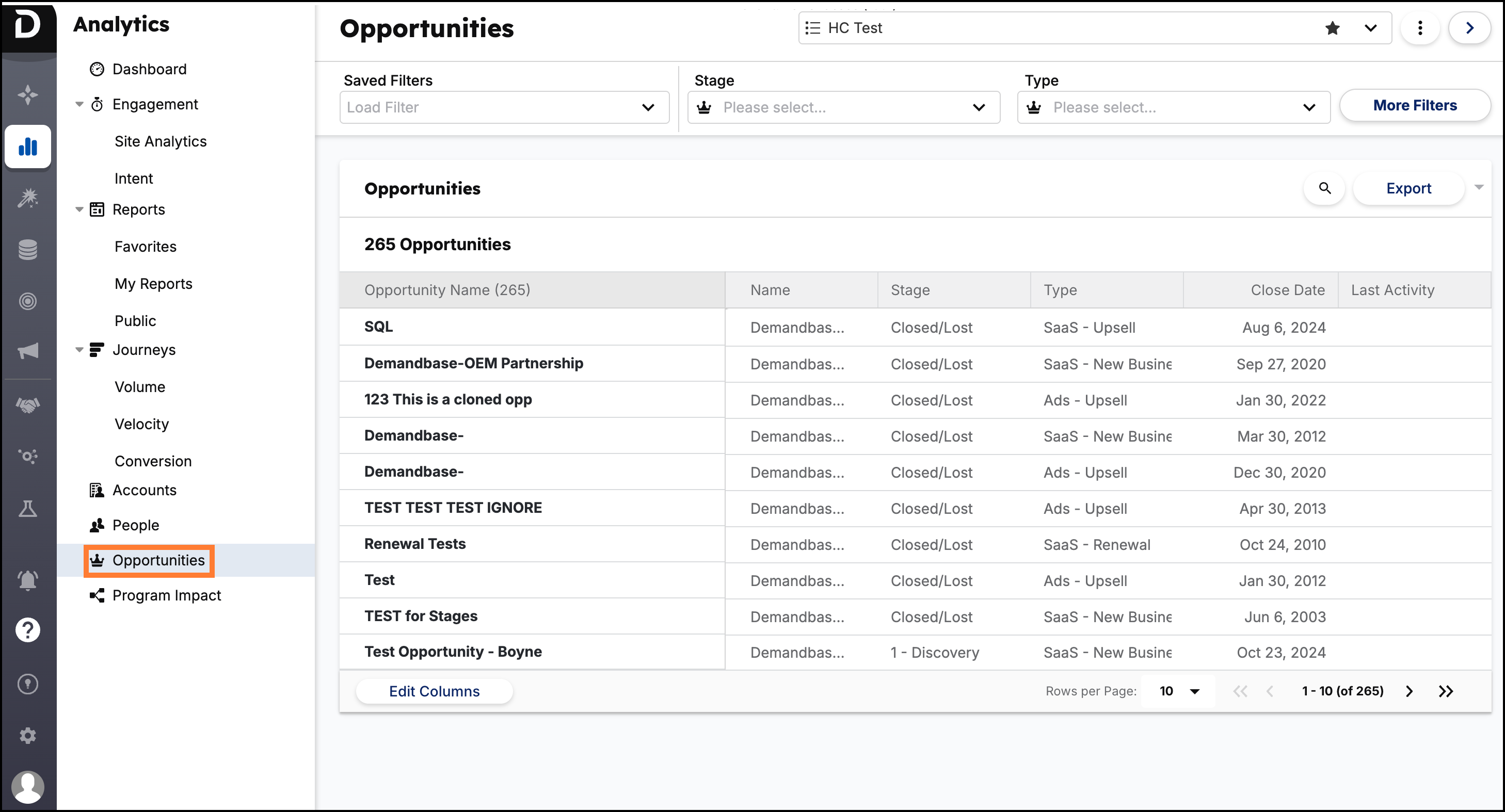Click the More Filters button
1505x812 pixels.
(1415, 106)
